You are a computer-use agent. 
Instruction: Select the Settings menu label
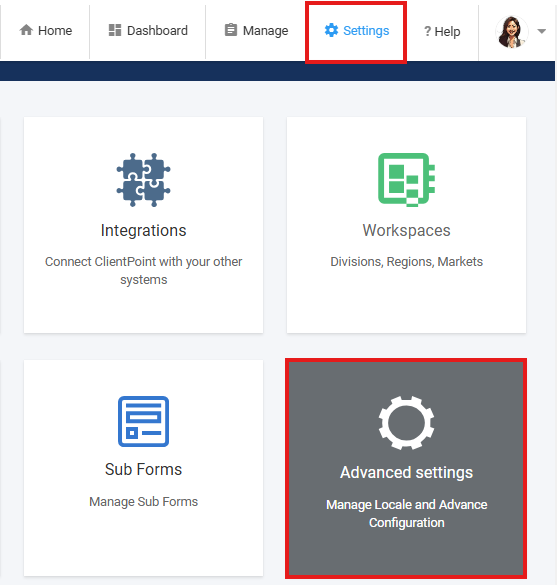point(366,31)
